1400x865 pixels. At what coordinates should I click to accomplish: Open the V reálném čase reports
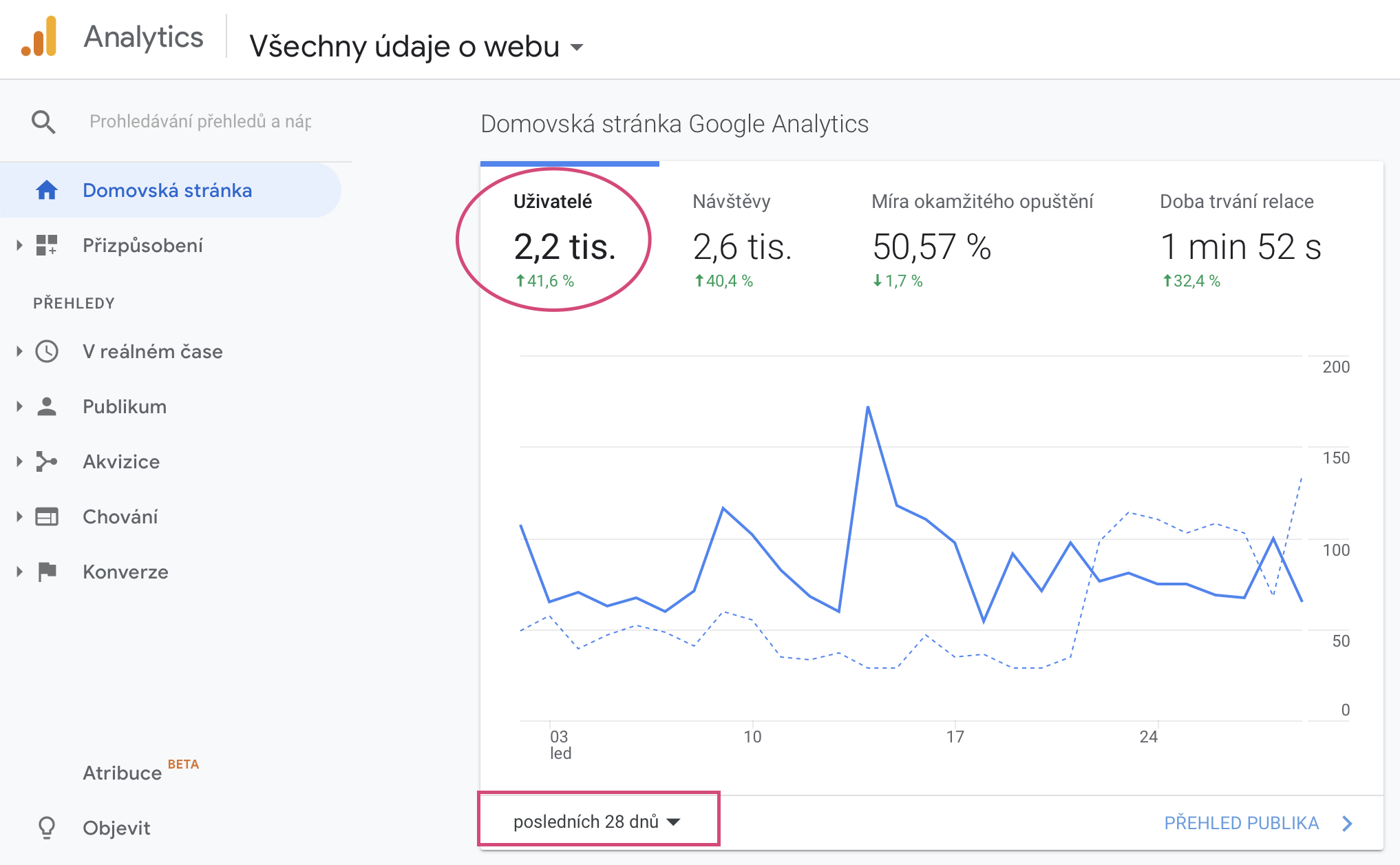(x=153, y=351)
